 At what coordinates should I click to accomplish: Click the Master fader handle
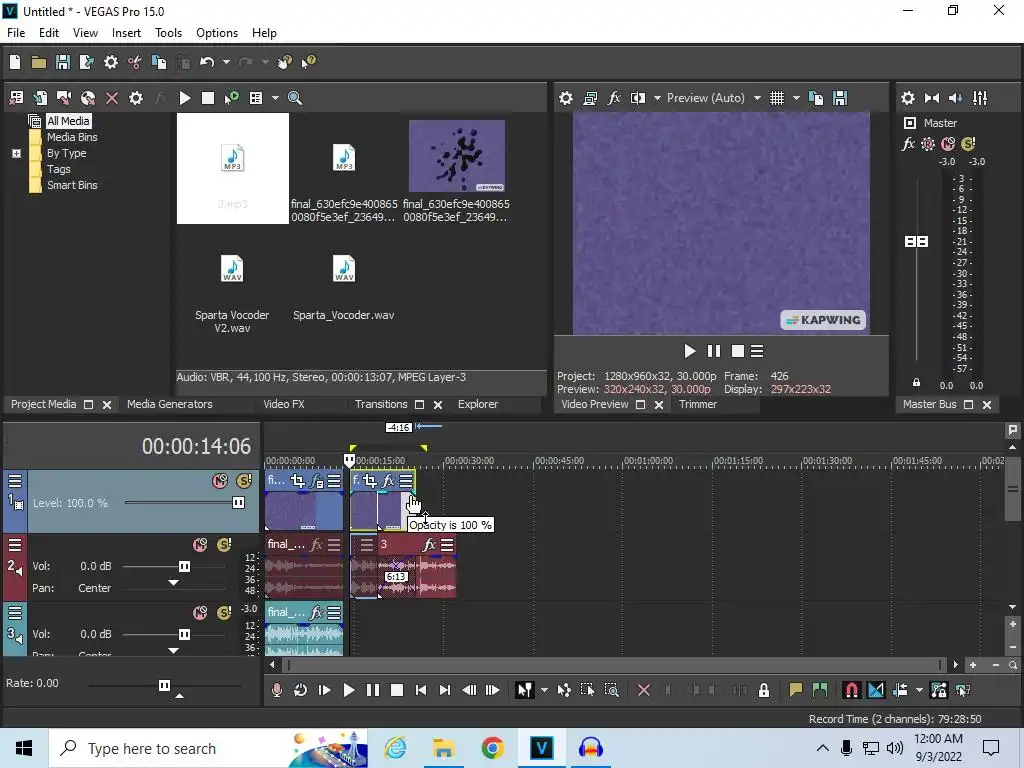point(916,242)
